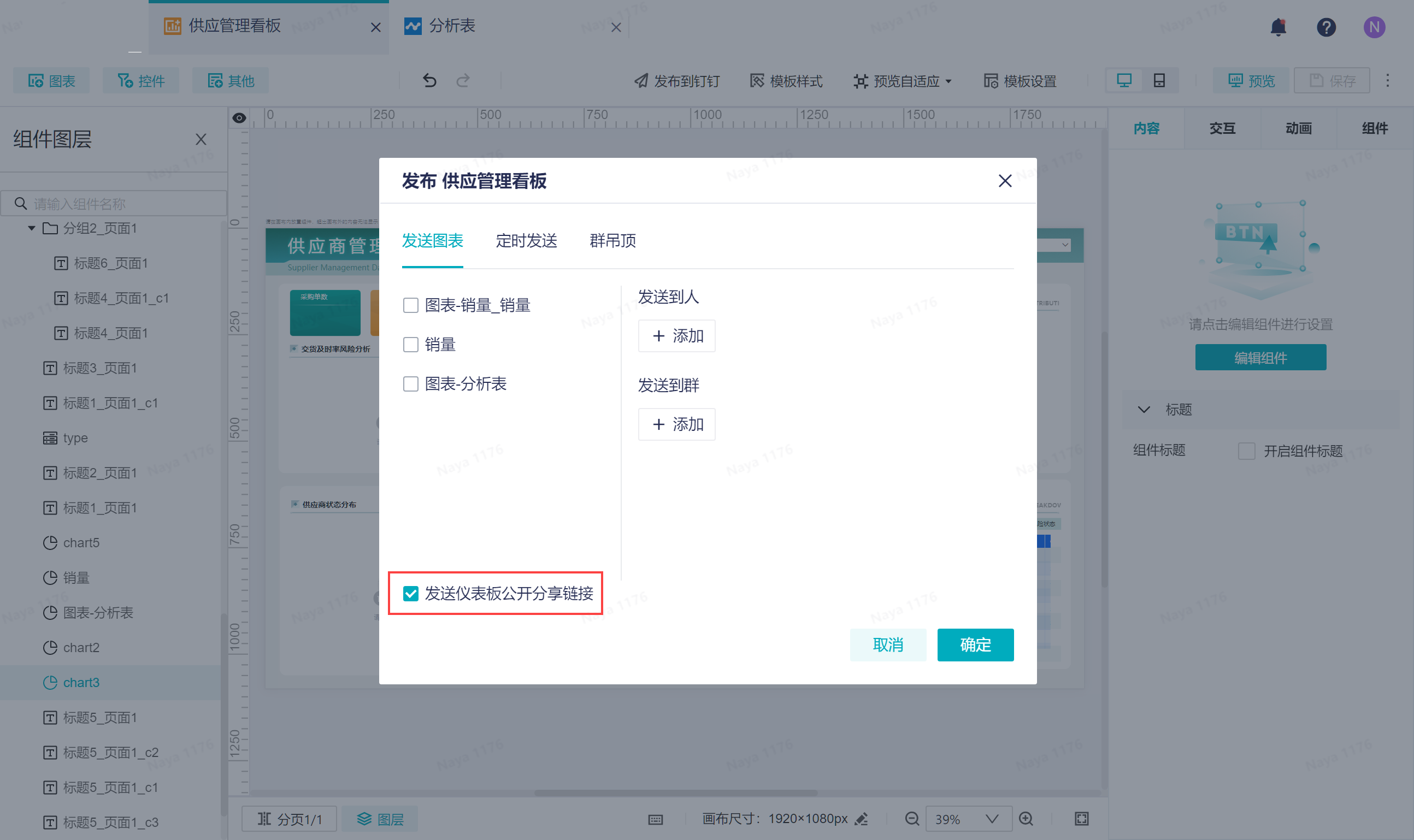Close the 分析表 tab

coord(616,27)
